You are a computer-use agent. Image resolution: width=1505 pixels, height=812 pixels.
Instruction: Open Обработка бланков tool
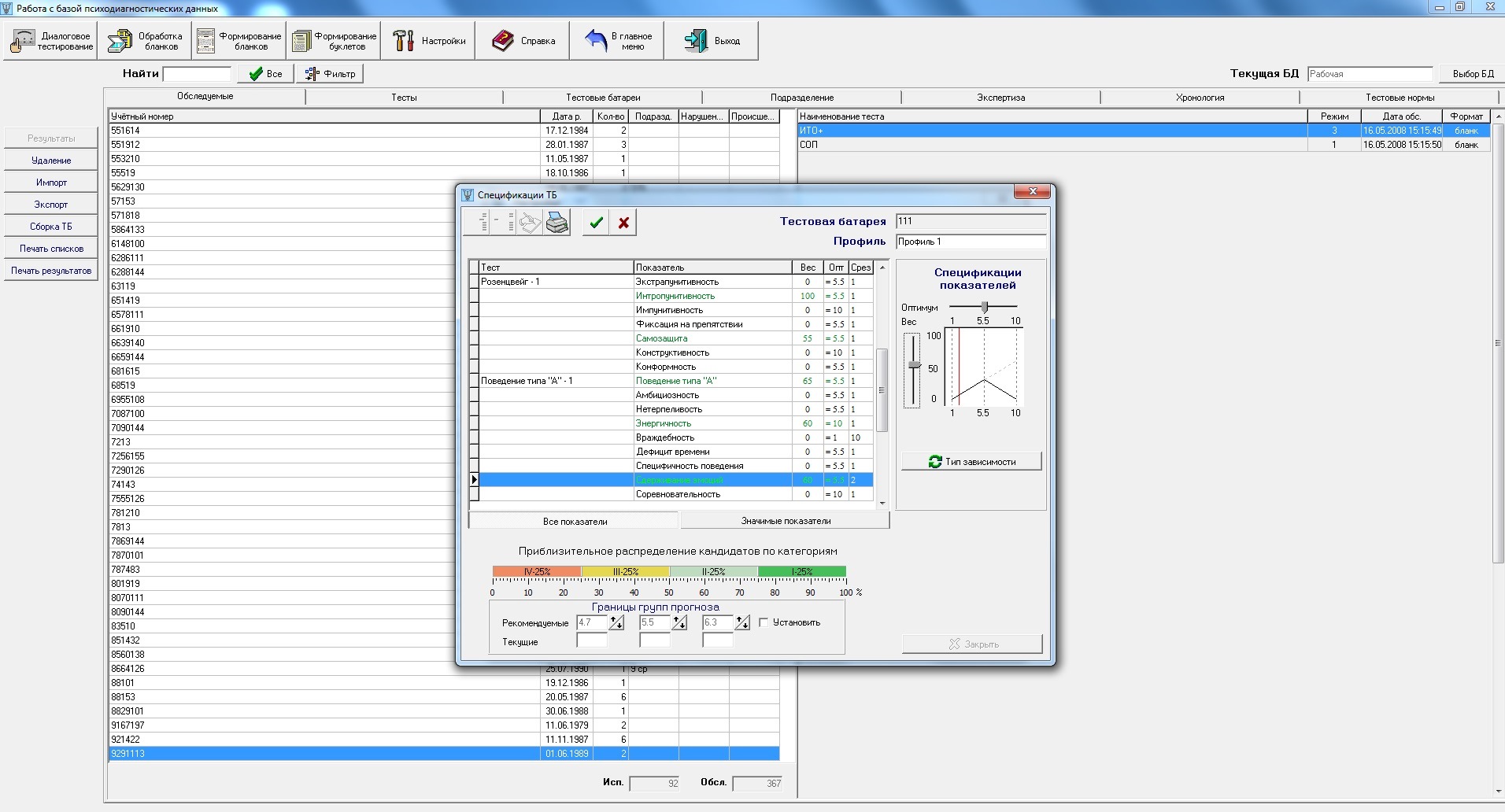tap(145, 41)
